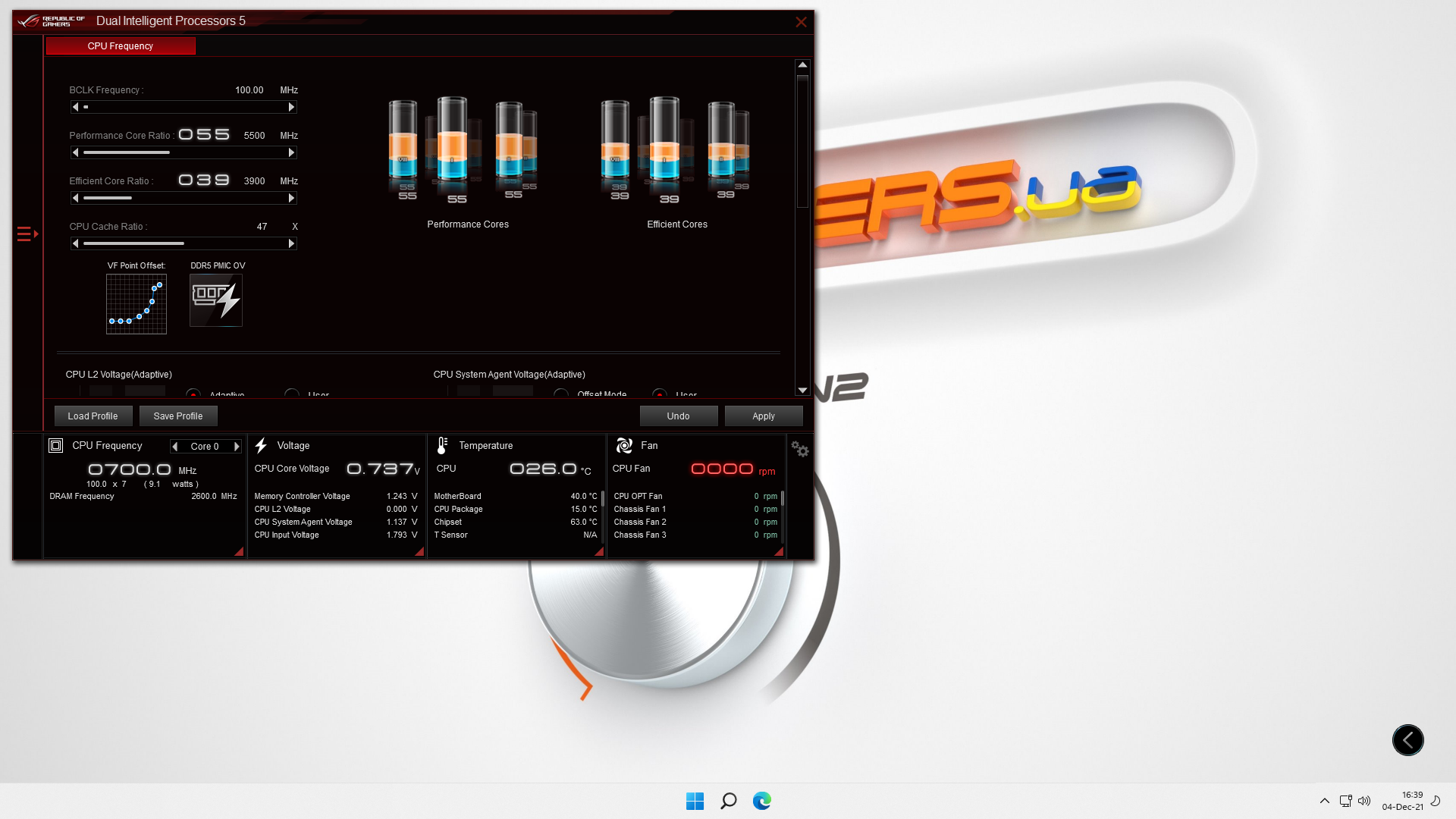Click the Temperature thermometer icon
The width and height of the screenshot is (1456, 819).
(442, 445)
